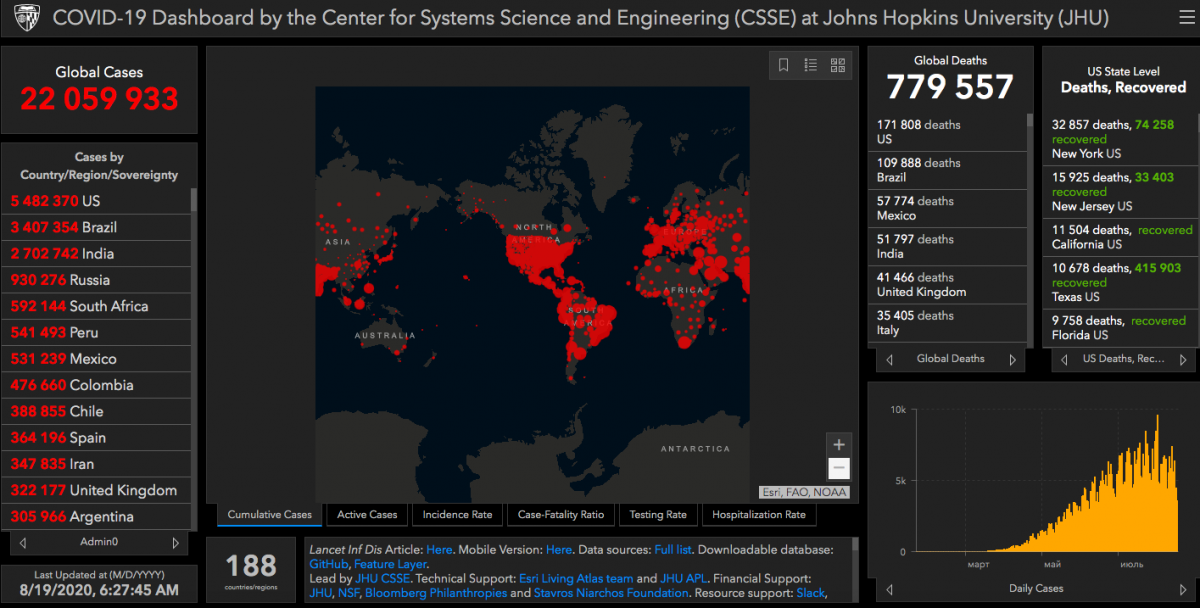Viewport: 1200px width, 608px height.
Task: Select the Florida US state row
Action: pos(1120,328)
